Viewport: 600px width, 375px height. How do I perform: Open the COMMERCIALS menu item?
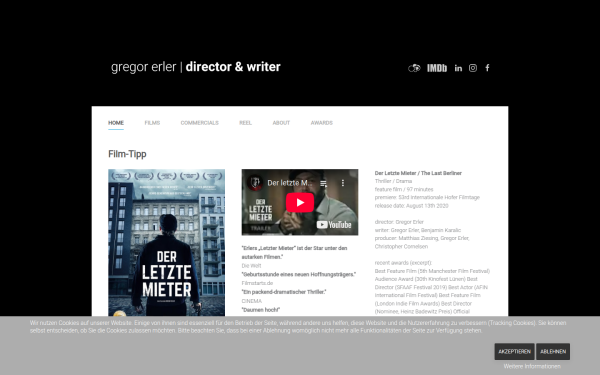point(200,123)
